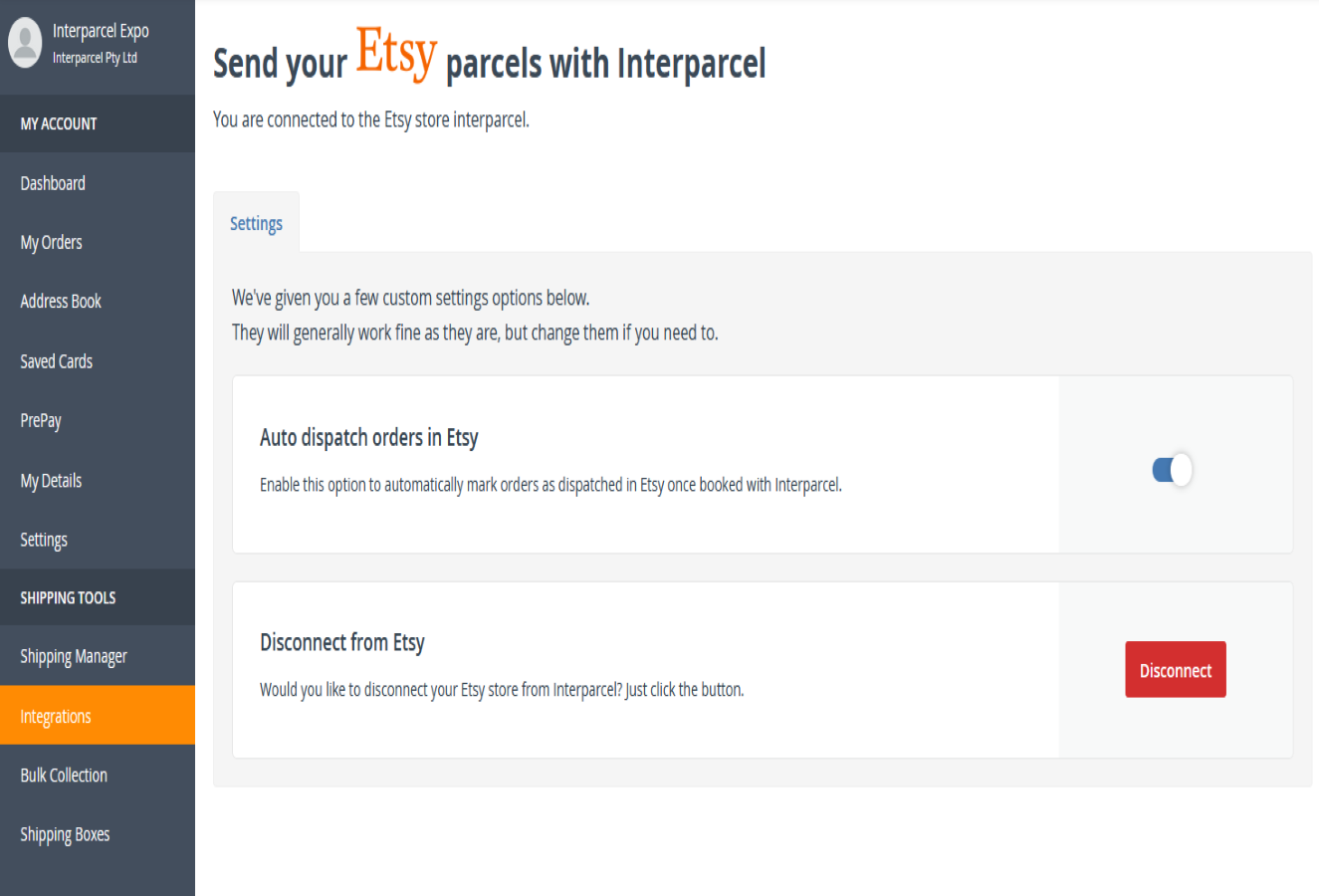The height and width of the screenshot is (896, 1319).
Task: Disable auto dispatch orders in Etsy
Action: (1173, 469)
